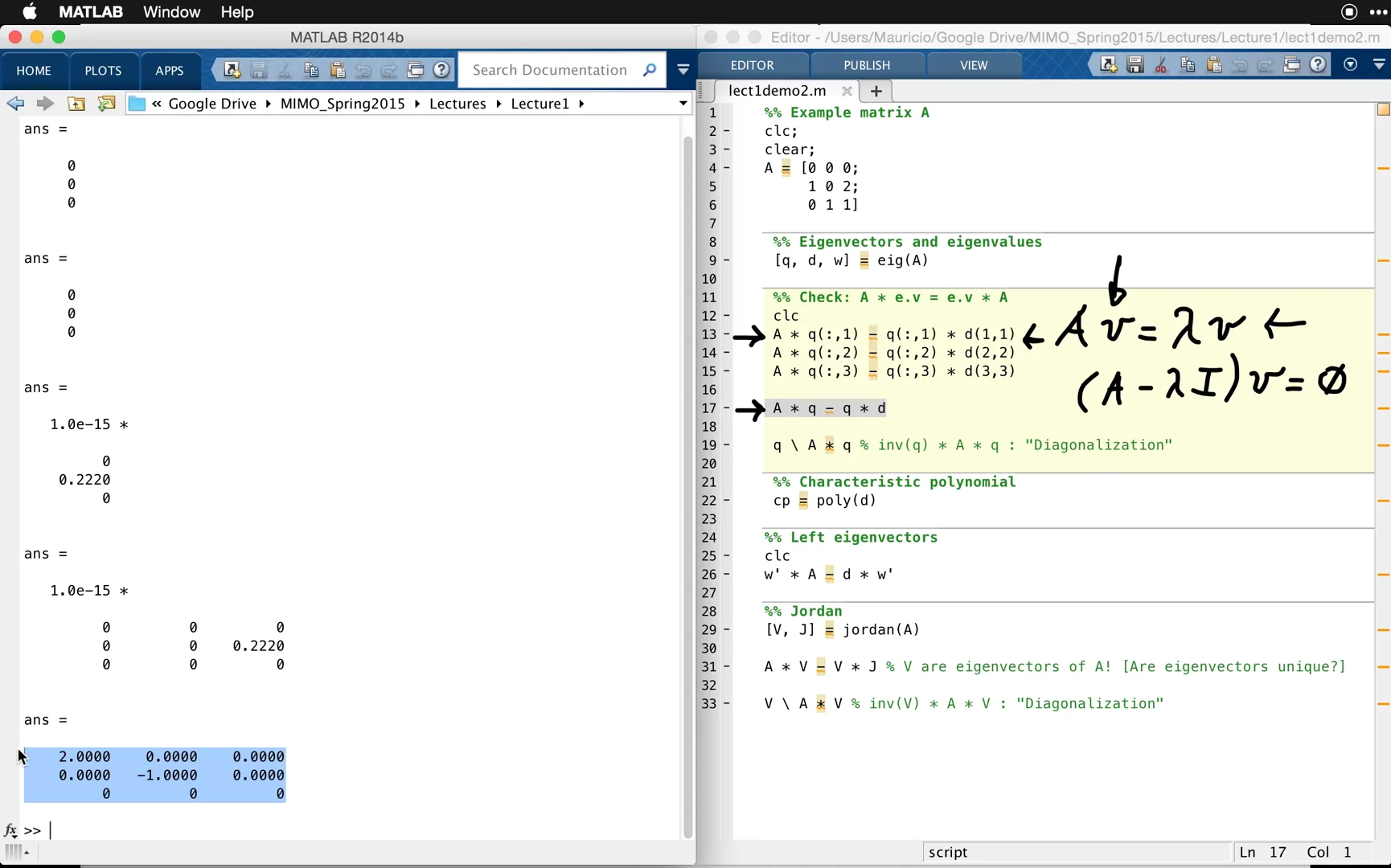Open Help icon in Editor toolbar
This screenshot has width=1391, height=868.
click(1318, 65)
